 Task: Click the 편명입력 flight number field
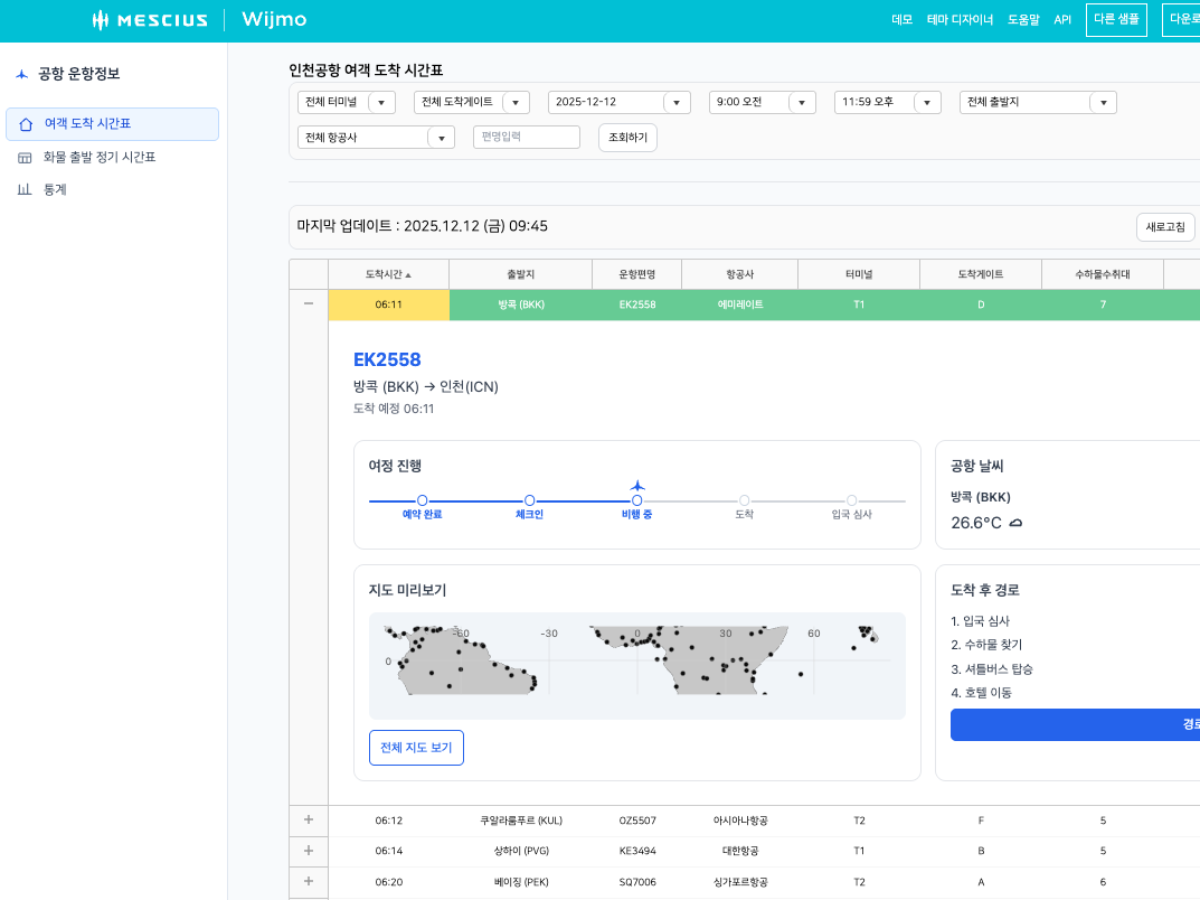(x=526, y=137)
